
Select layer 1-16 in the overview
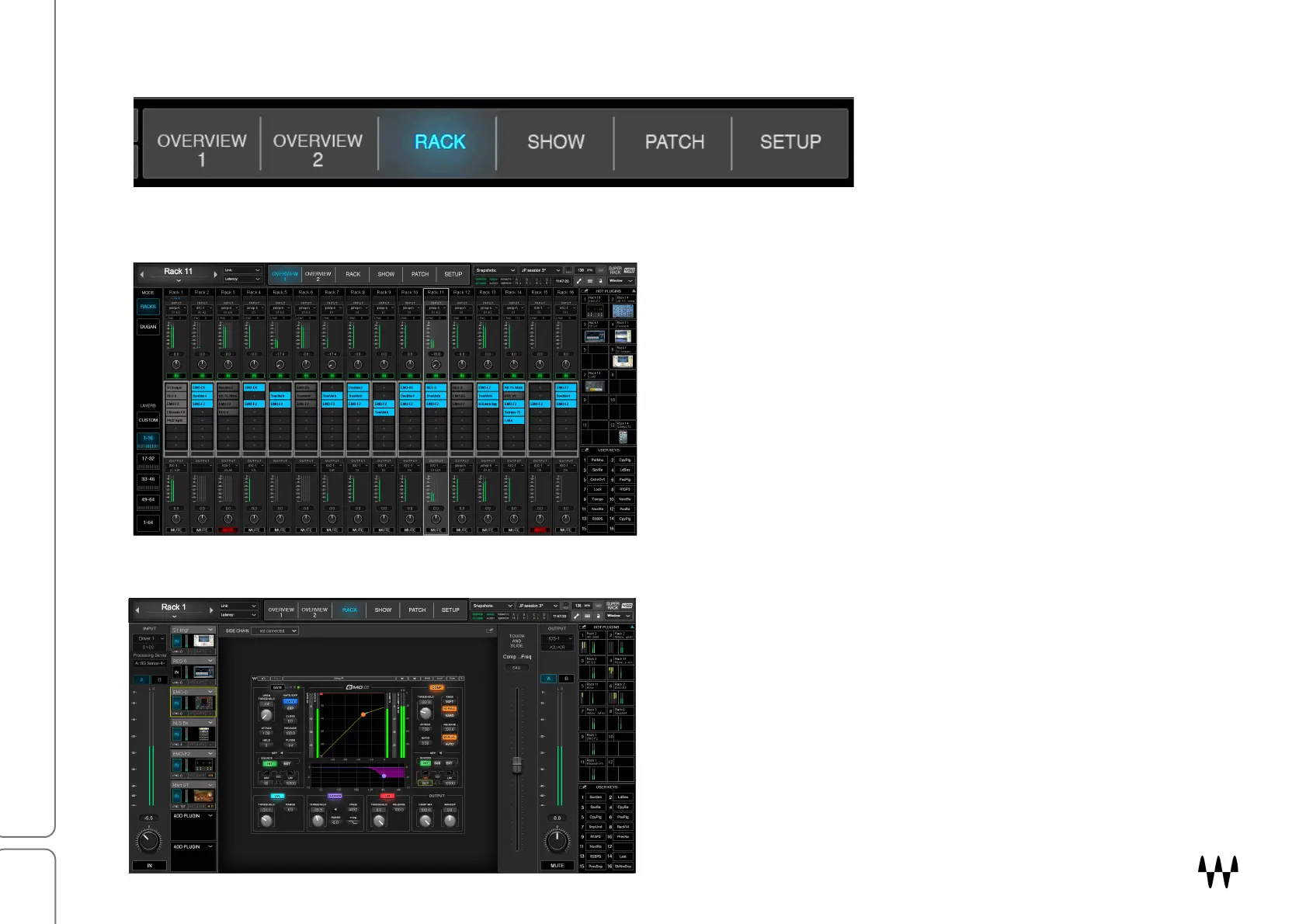(148, 441)
